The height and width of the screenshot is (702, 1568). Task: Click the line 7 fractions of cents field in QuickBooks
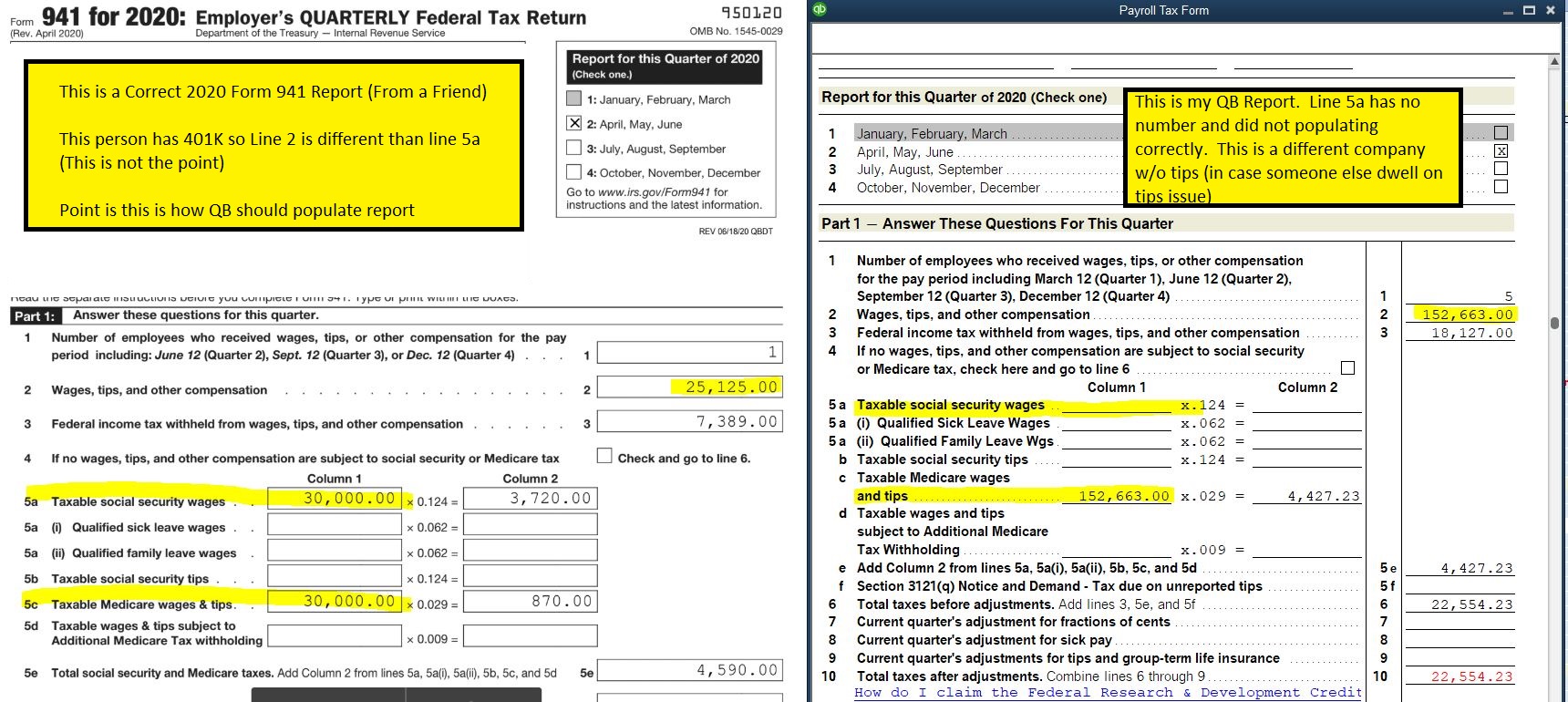click(x=1460, y=622)
